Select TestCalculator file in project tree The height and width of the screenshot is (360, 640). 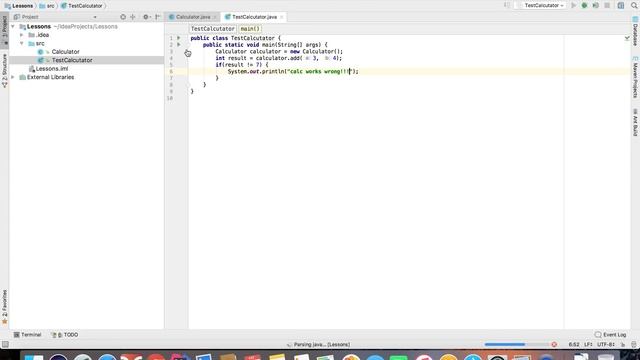72,60
